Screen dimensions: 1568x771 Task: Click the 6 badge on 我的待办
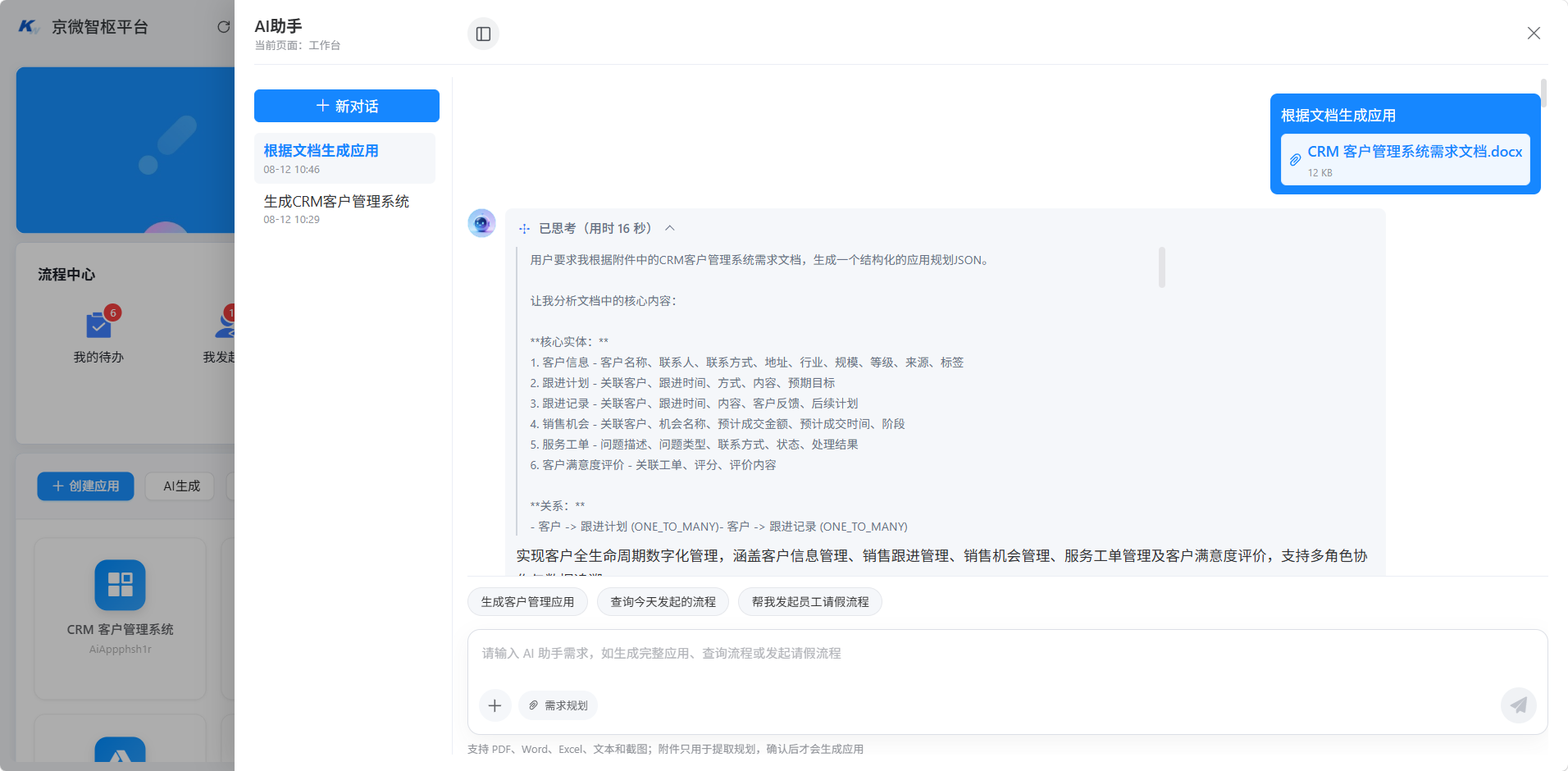click(113, 313)
